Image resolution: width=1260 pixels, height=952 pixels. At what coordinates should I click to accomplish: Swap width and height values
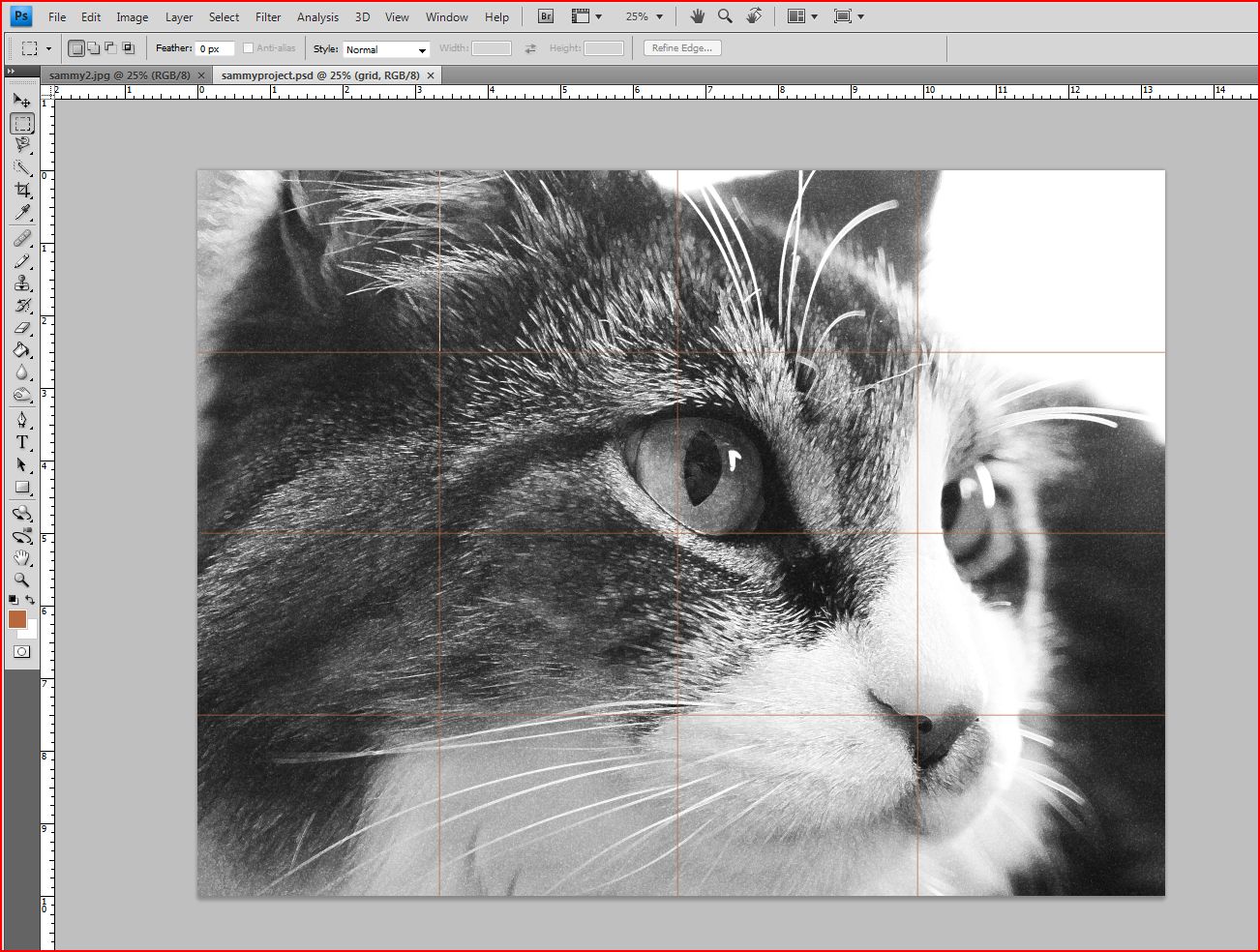pyautogui.click(x=530, y=48)
